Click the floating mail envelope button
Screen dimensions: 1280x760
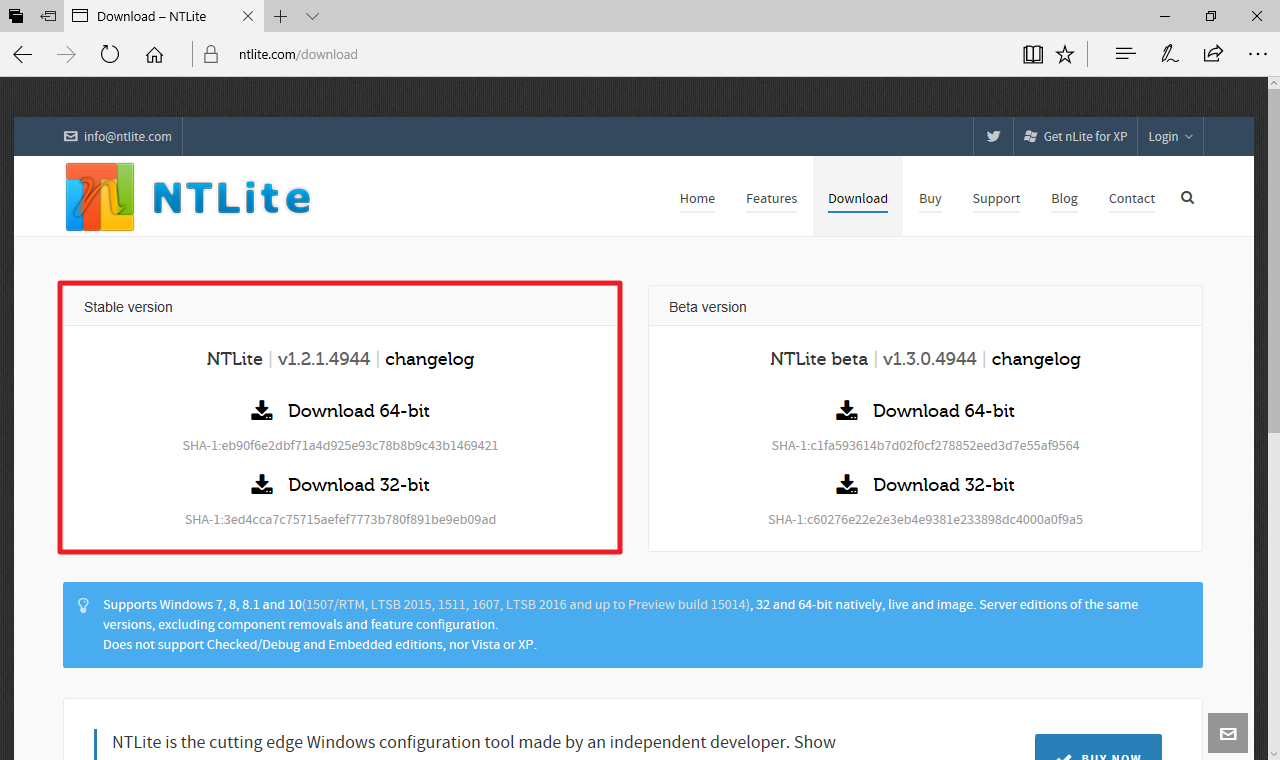(x=1228, y=734)
